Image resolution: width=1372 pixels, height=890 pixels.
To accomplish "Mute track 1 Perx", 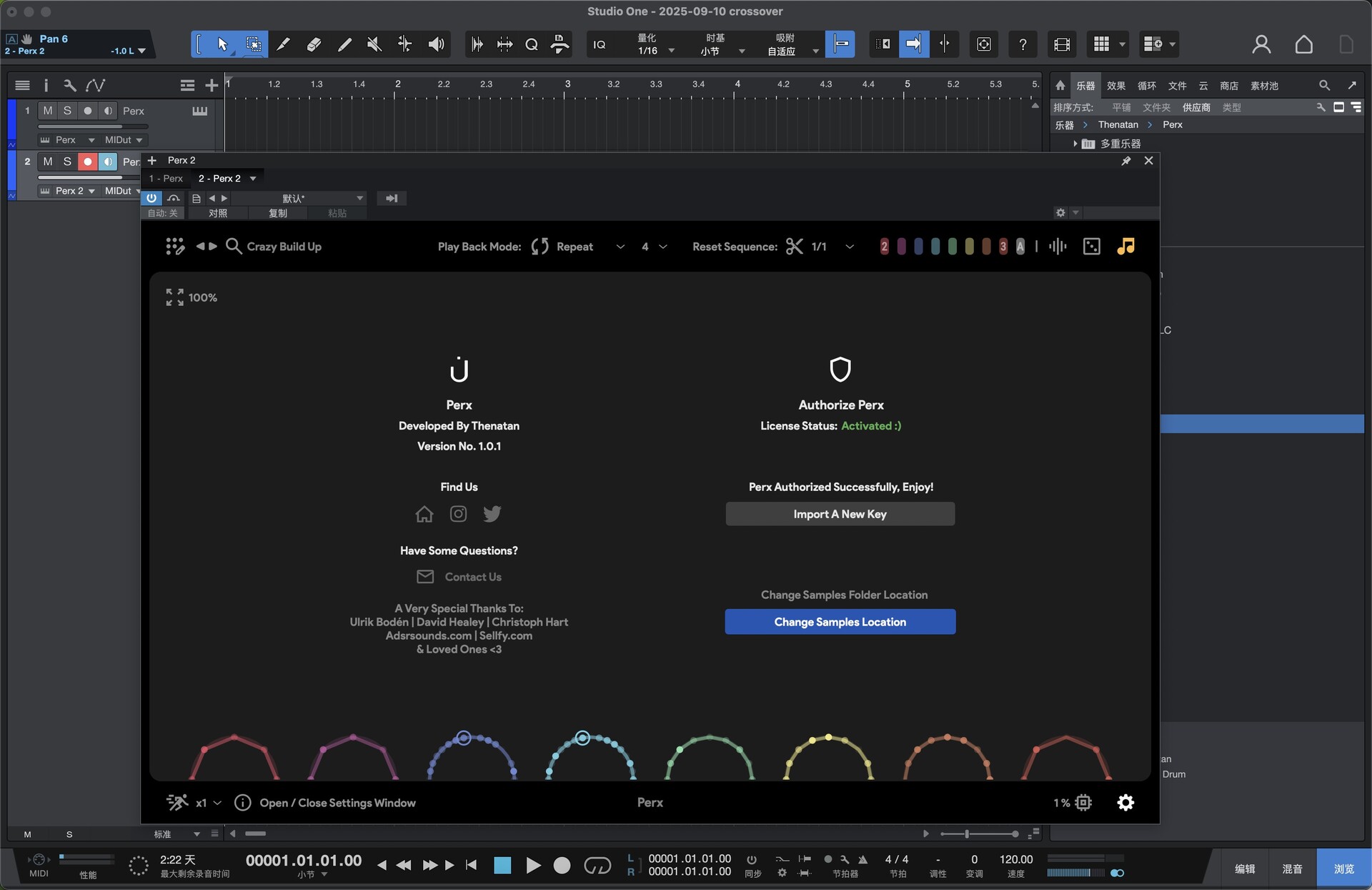I will pos(48,111).
